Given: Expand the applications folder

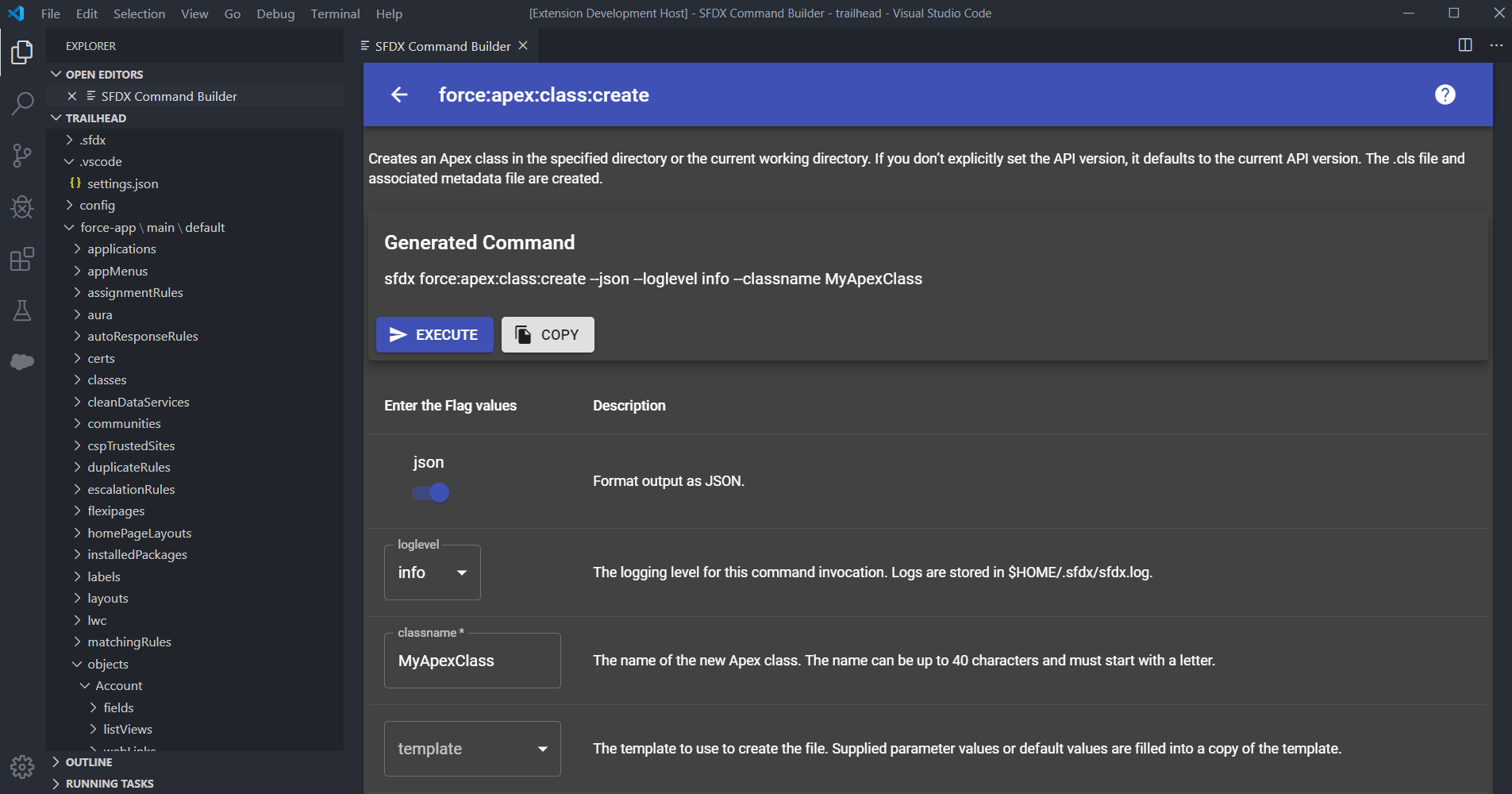Looking at the screenshot, I should coord(194,249).
